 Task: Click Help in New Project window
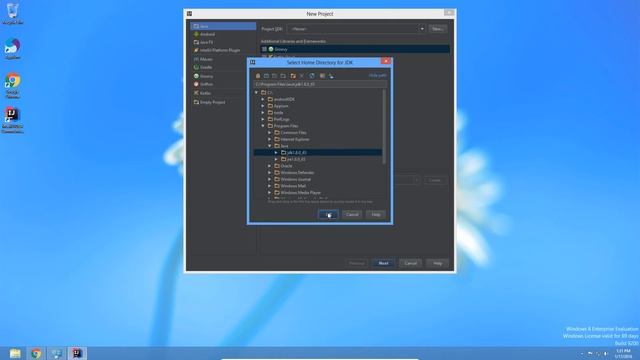(438, 263)
